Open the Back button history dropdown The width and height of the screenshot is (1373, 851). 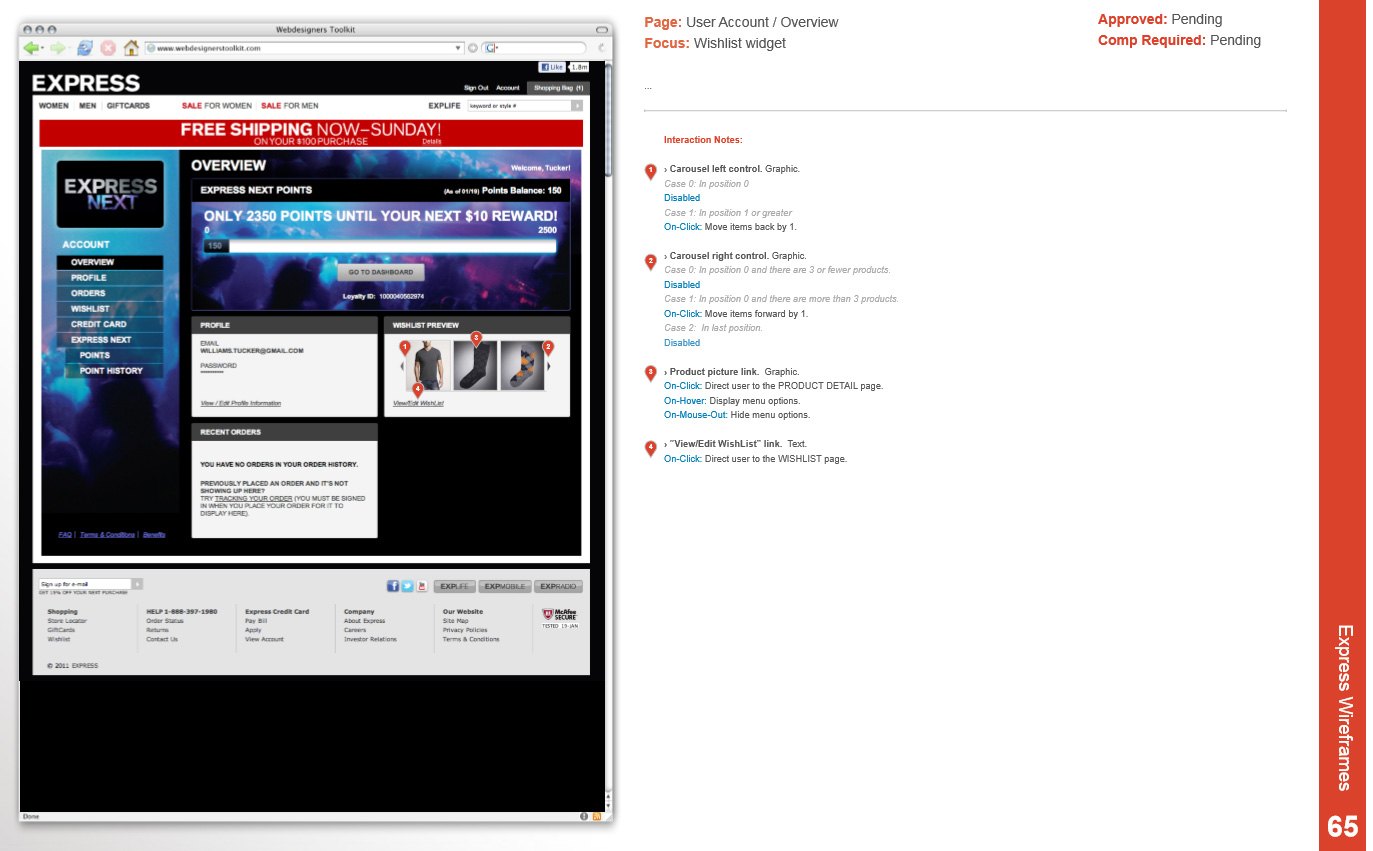tap(43, 47)
